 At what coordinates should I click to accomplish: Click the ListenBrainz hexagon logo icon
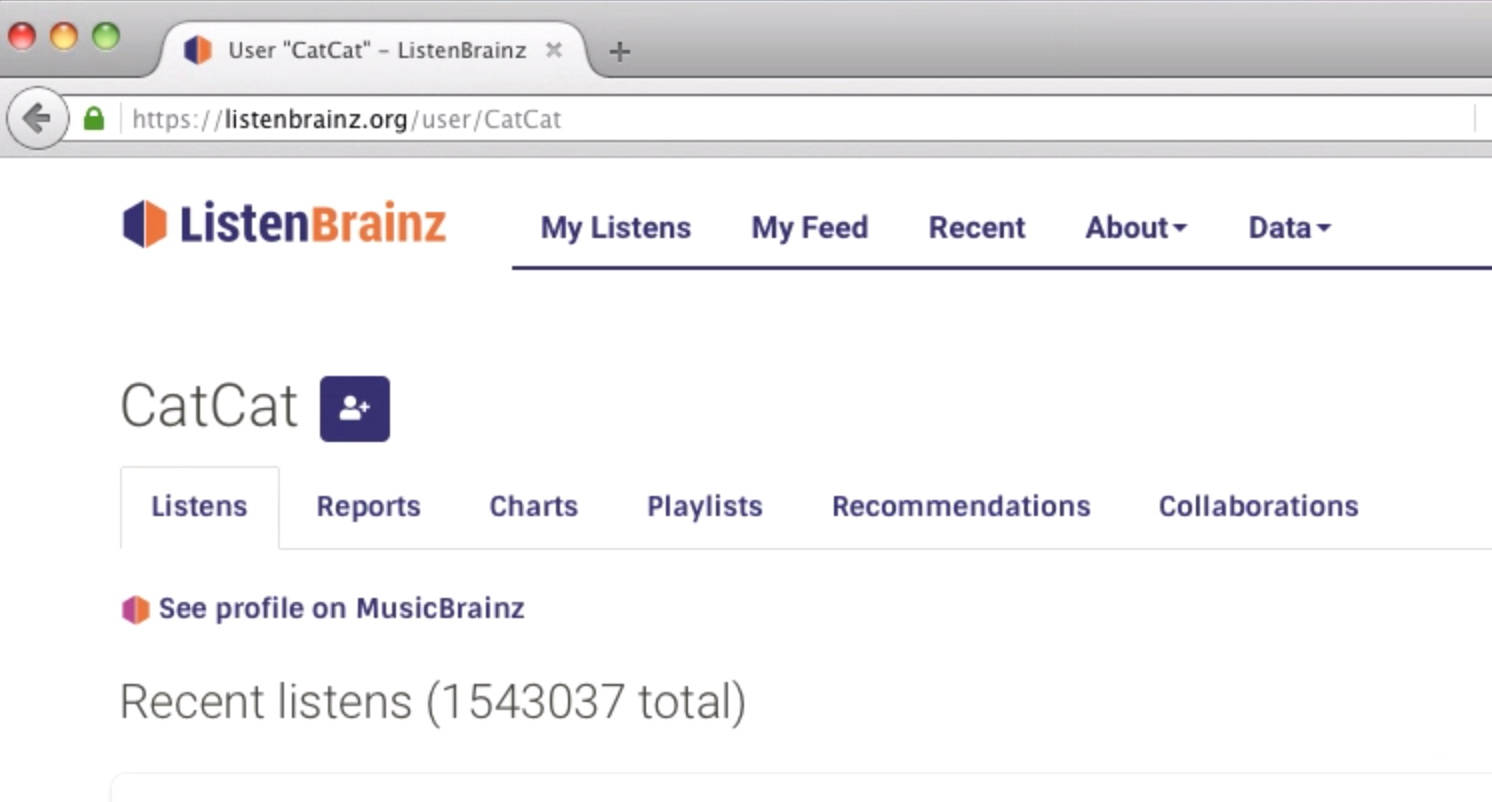coord(145,224)
